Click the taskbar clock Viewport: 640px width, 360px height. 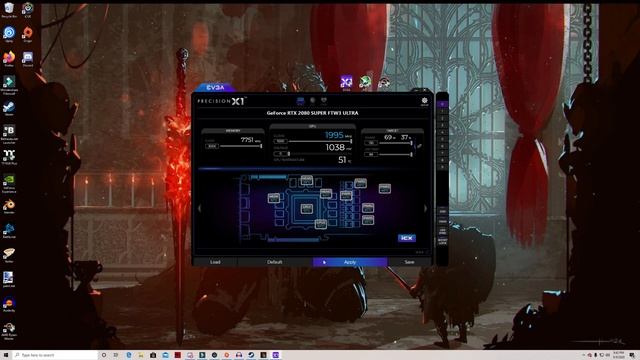tap(618, 355)
